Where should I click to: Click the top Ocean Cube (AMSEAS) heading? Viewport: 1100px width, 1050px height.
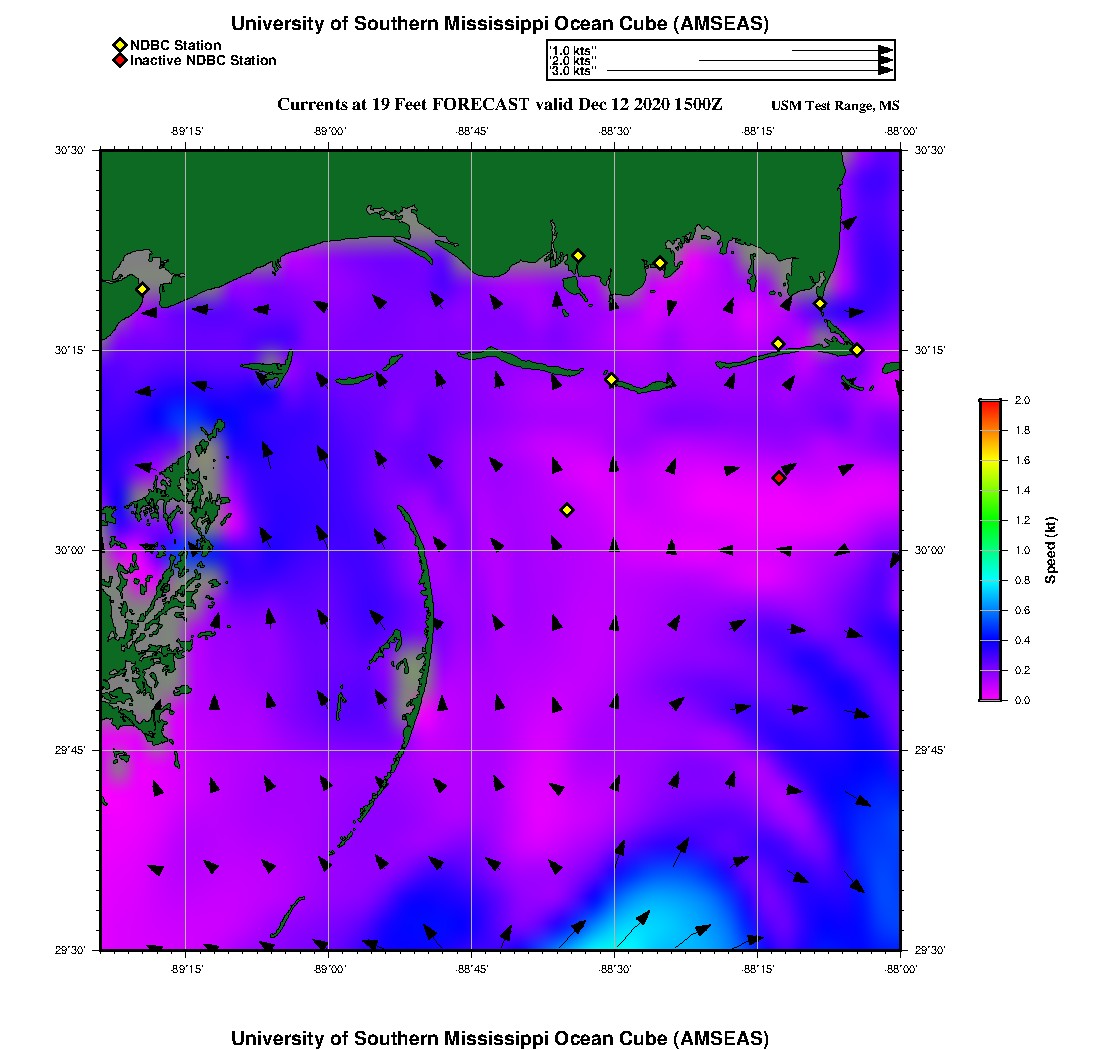click(x=500, y=24)
